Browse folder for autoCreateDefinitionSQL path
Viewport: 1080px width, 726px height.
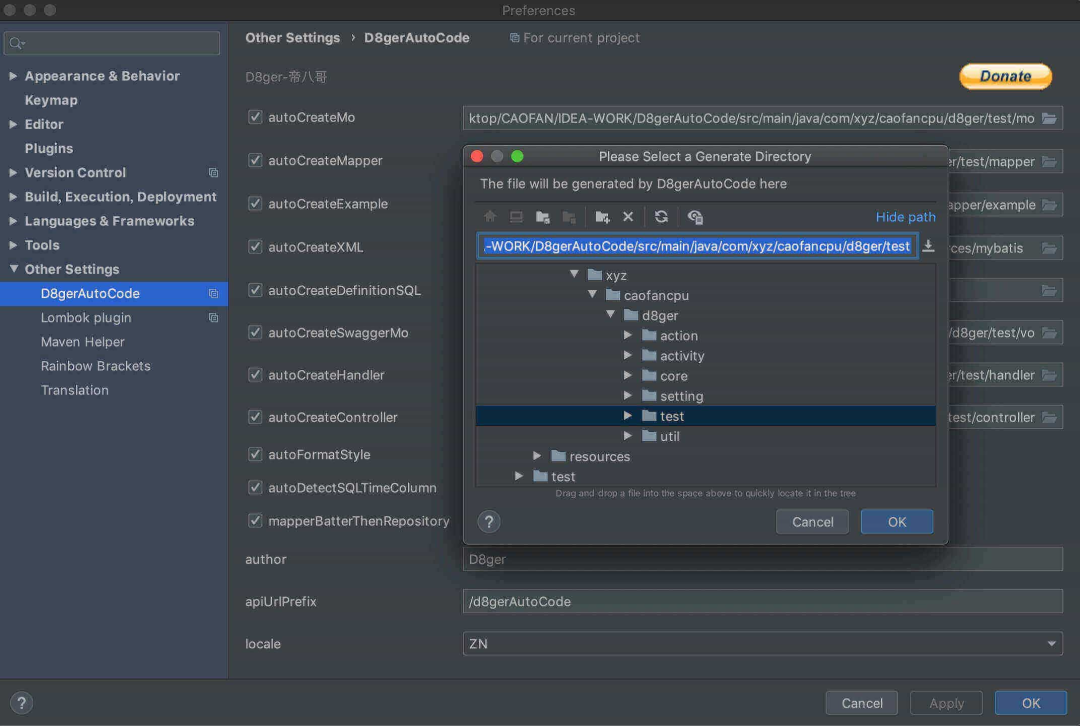[x=1049, y=291]
